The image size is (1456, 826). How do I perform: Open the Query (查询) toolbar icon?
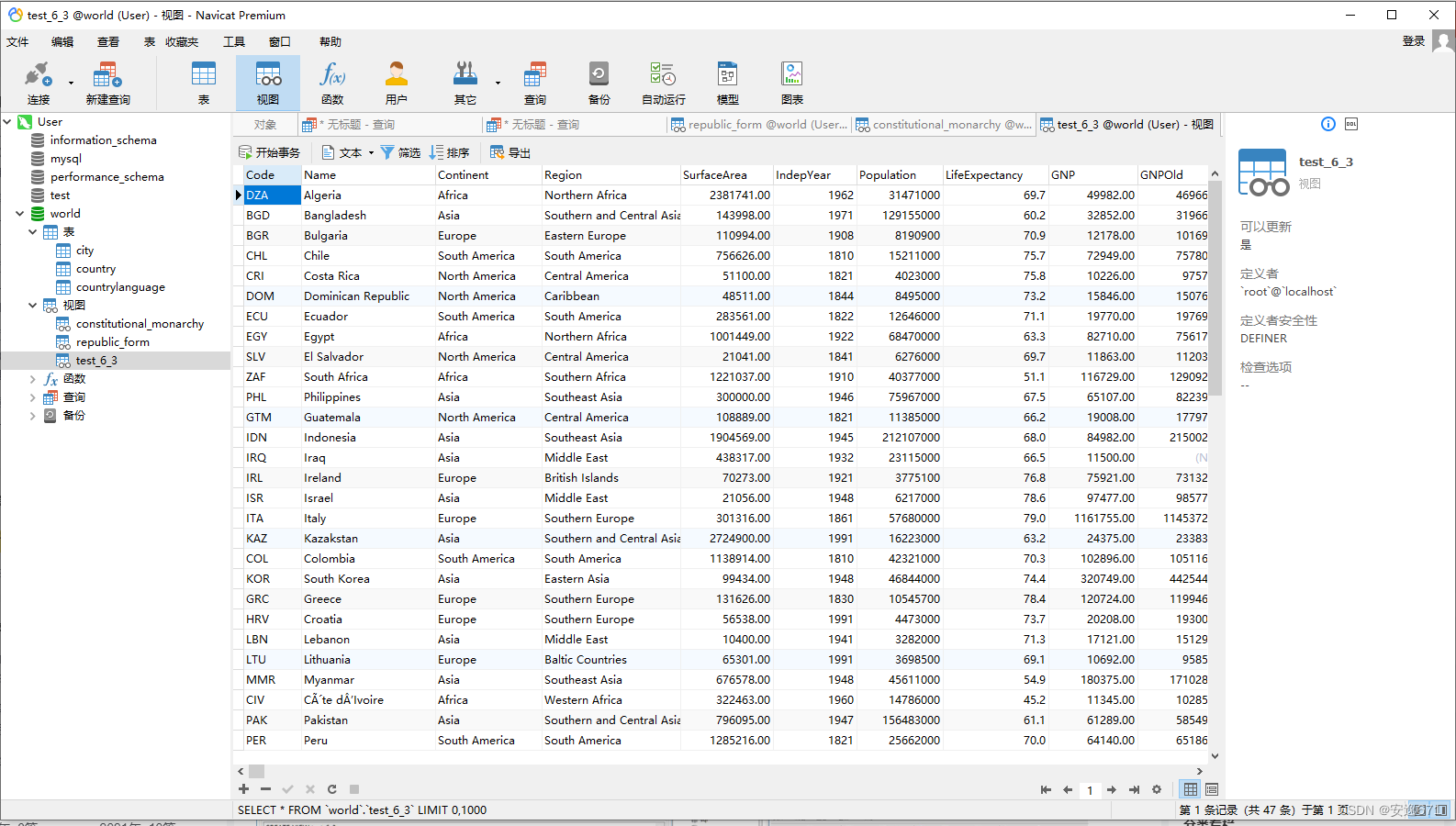point(535,83)
